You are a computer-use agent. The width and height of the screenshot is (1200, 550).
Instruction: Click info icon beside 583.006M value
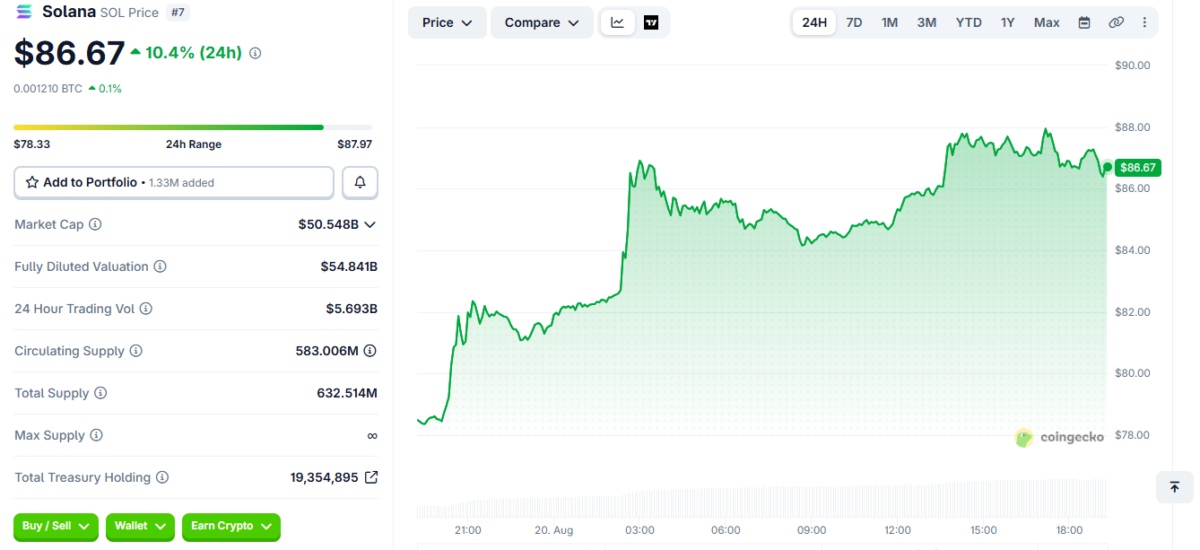(x=370, y=351)
